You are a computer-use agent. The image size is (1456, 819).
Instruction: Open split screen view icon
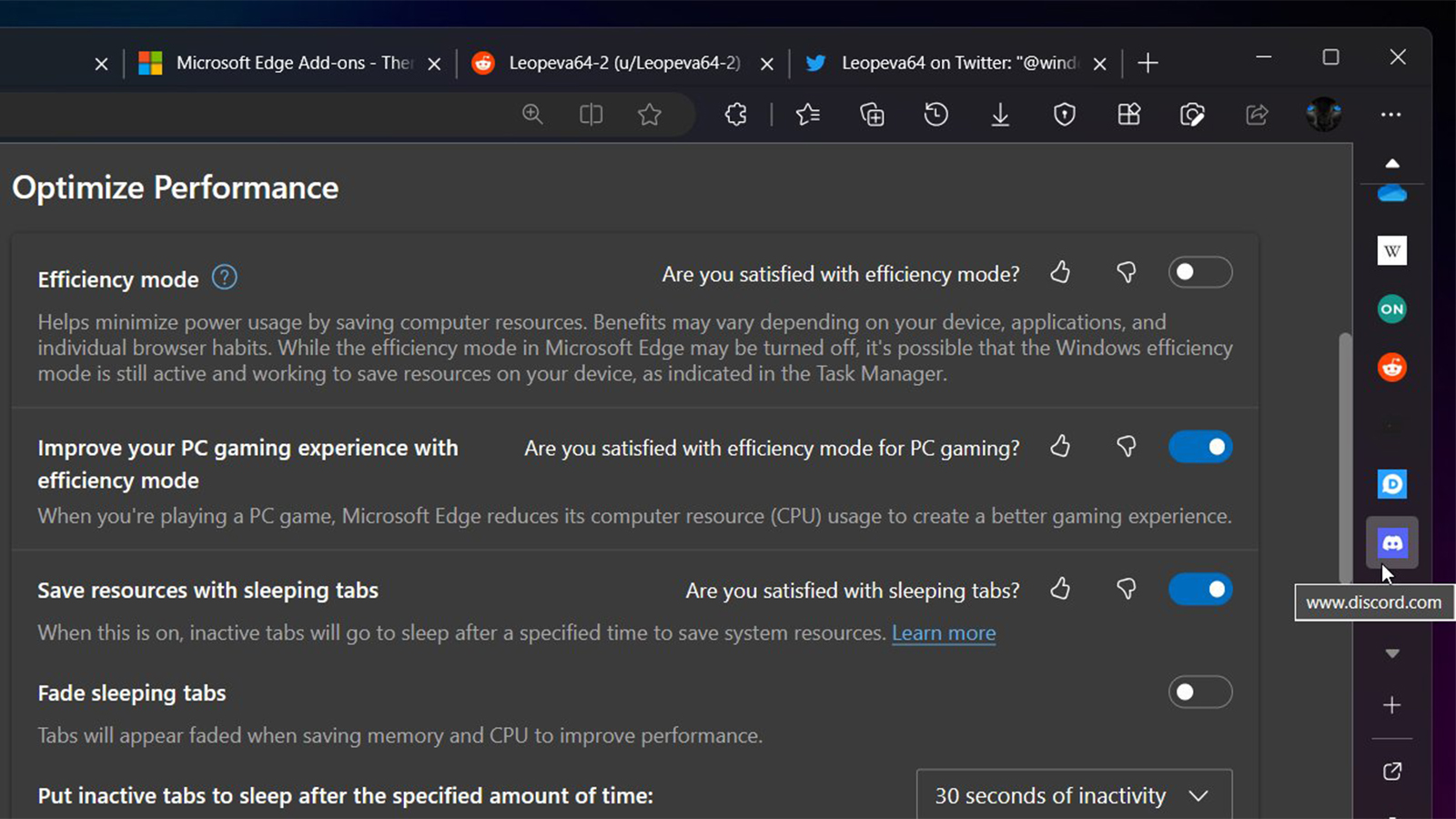[x=591, y=115]
